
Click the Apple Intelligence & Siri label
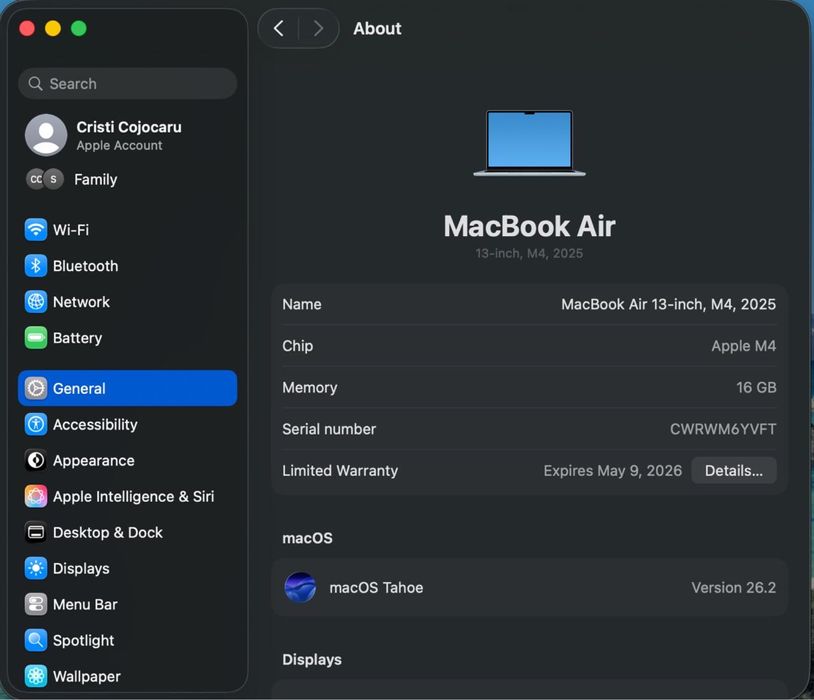(x=133, y=496)
